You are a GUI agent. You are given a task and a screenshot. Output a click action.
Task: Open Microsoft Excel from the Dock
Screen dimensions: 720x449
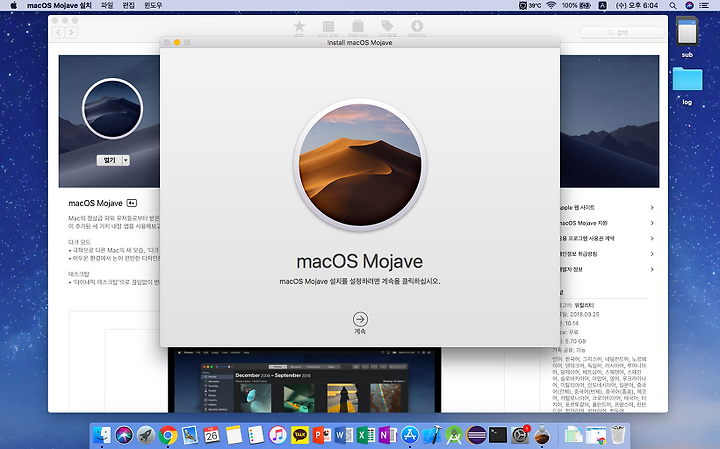(366, 434)
